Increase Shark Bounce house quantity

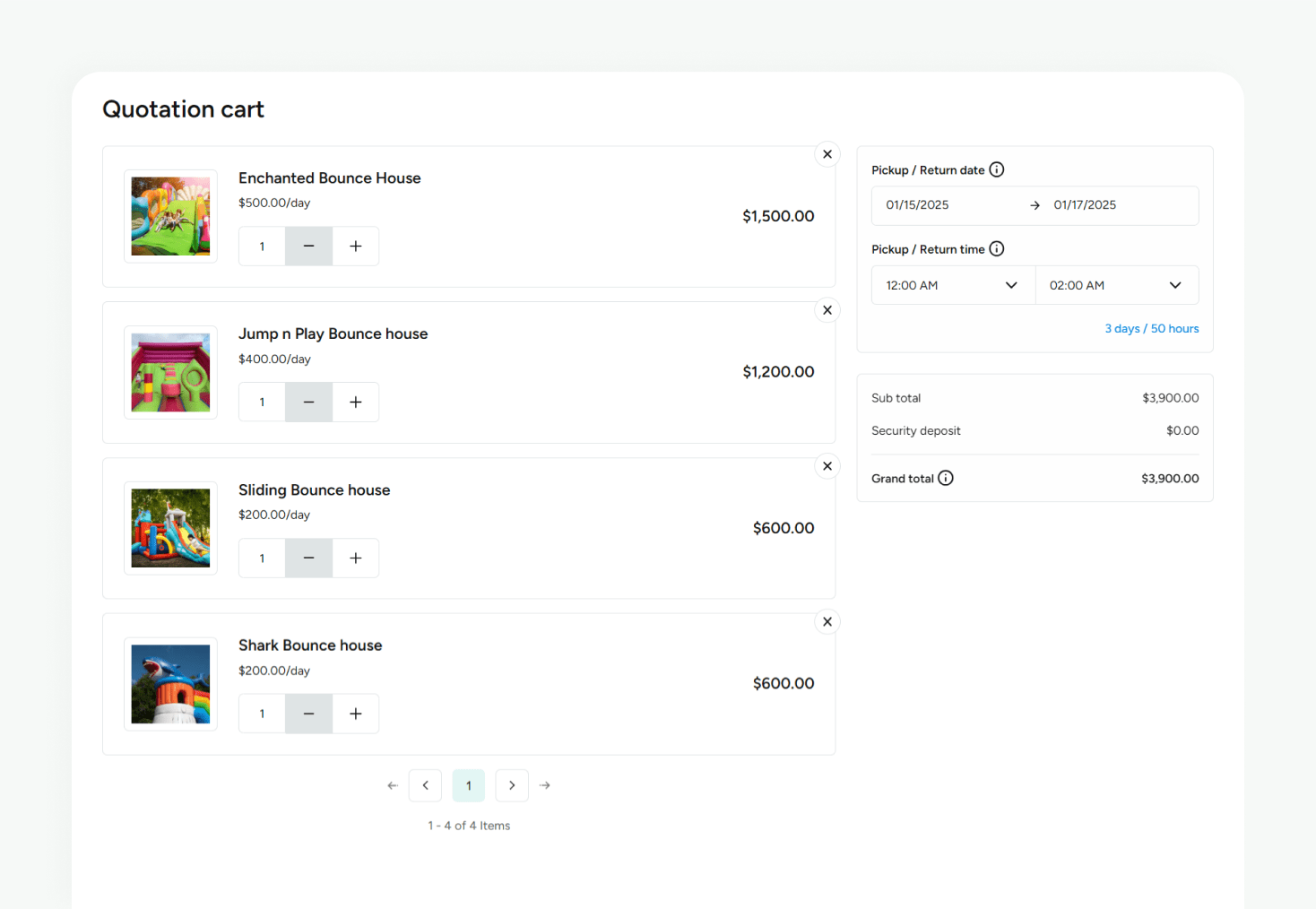[x=356, y=714]
